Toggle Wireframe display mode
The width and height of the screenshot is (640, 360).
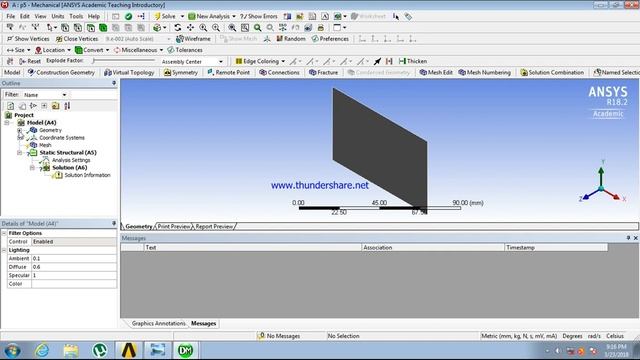(x=193, y=39)
